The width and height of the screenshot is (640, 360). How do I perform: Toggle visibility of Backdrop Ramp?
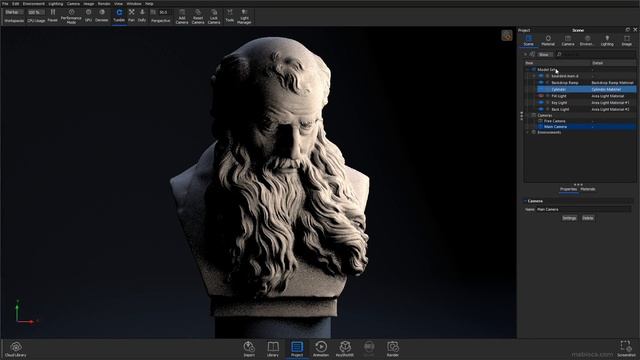point(541,82)
